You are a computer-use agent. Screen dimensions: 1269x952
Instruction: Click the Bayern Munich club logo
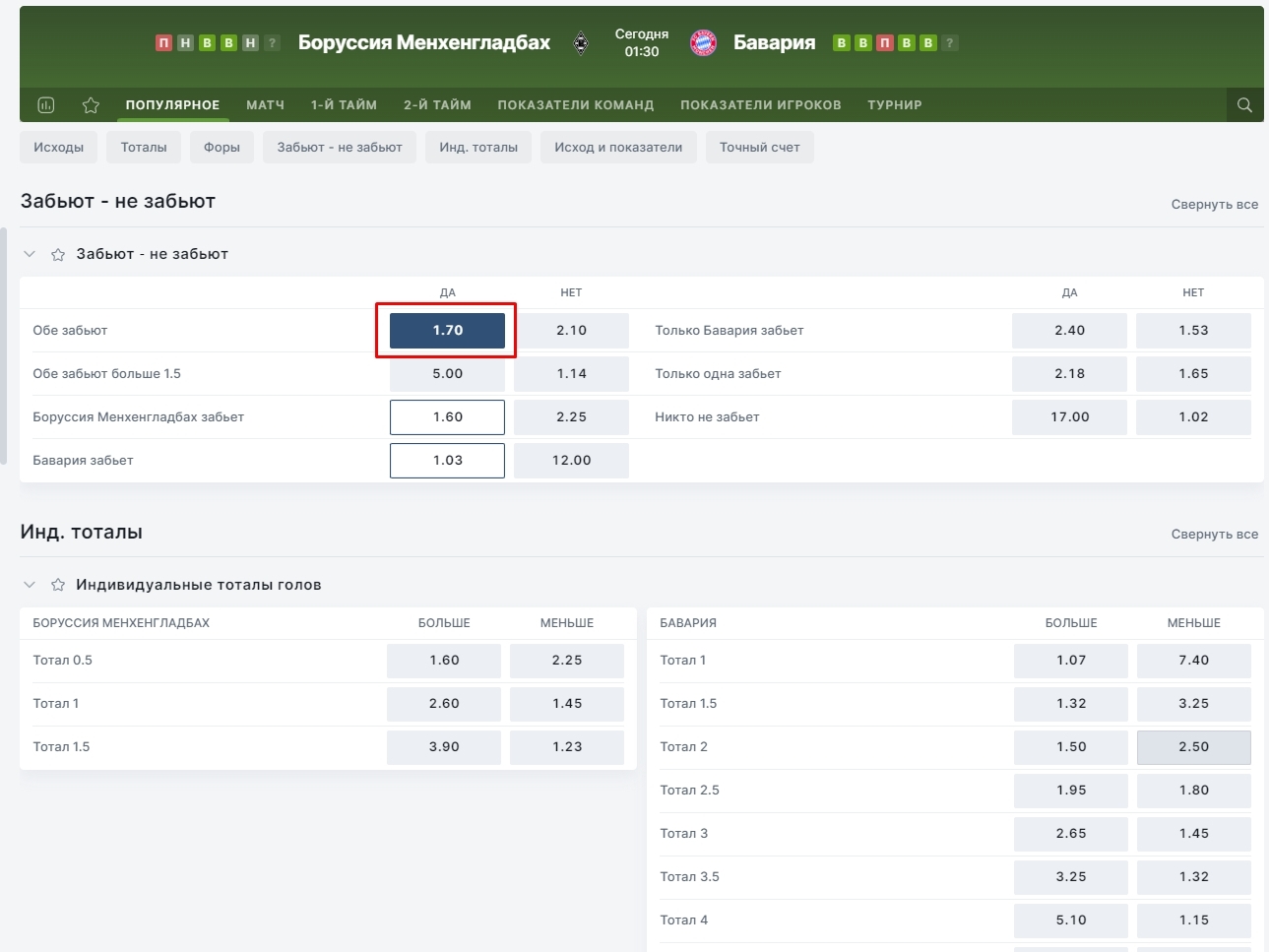(703, 42)
